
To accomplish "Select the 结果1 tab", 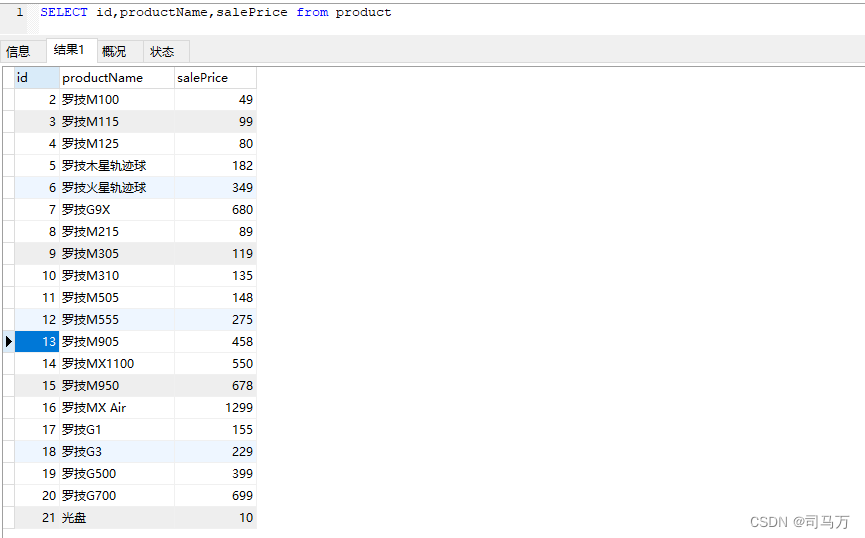I will (x=70, y=50).
